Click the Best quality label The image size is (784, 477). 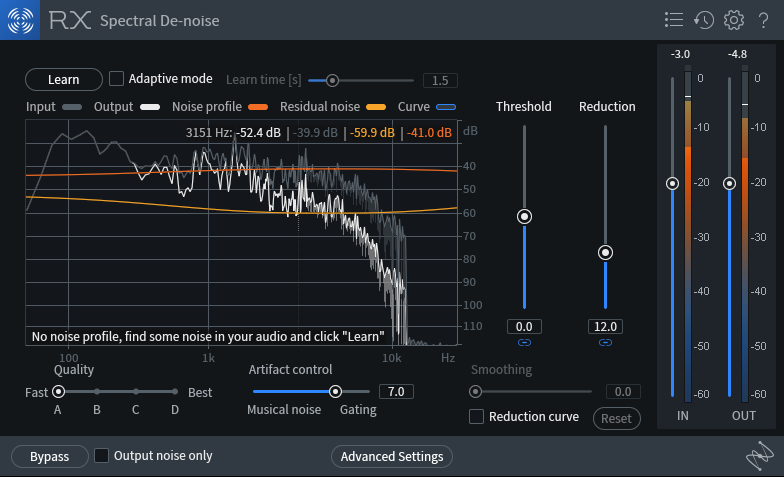(200, 392)
